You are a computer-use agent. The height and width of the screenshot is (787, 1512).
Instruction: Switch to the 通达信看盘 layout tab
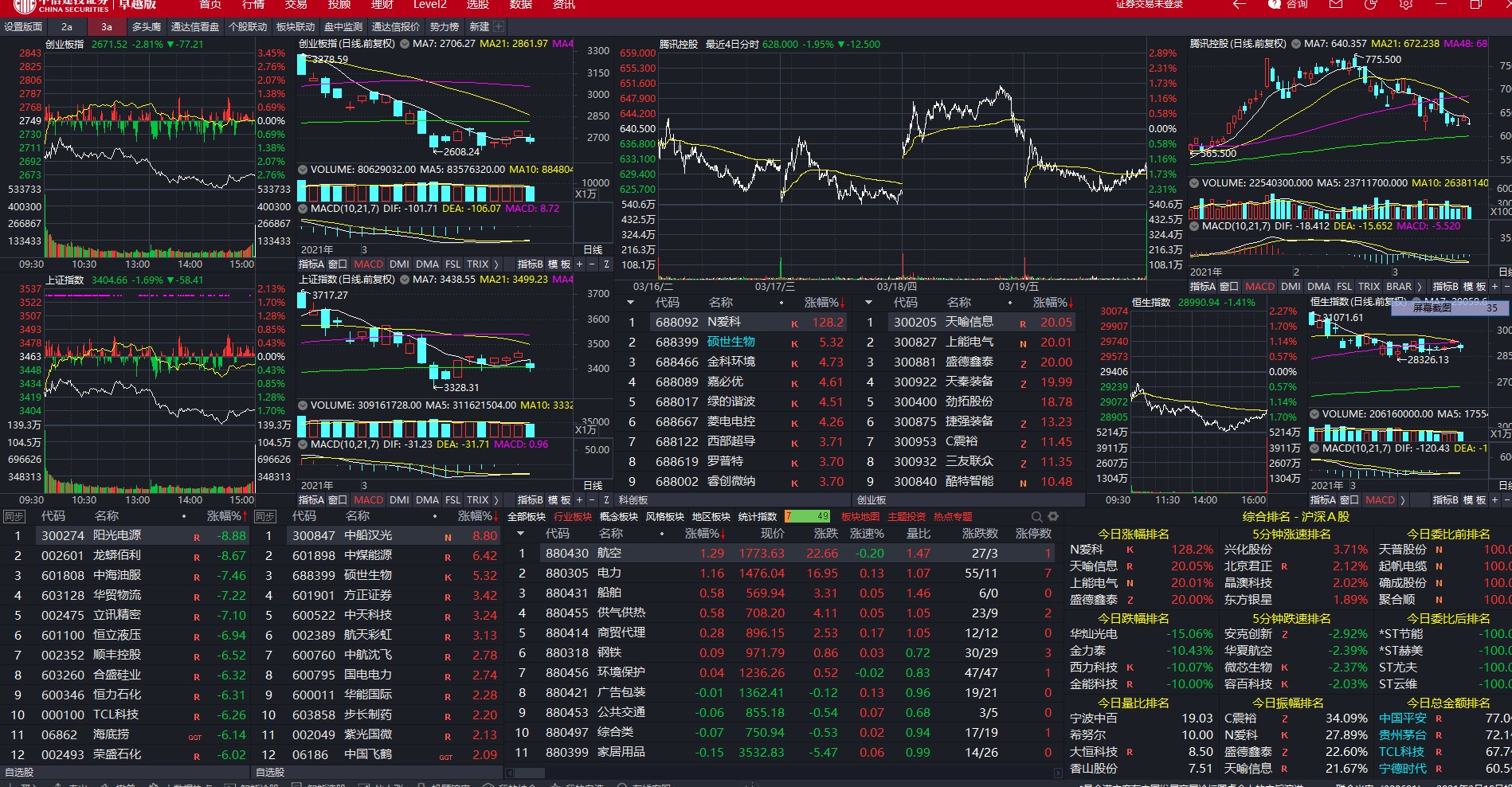click(x=195, y=26)
